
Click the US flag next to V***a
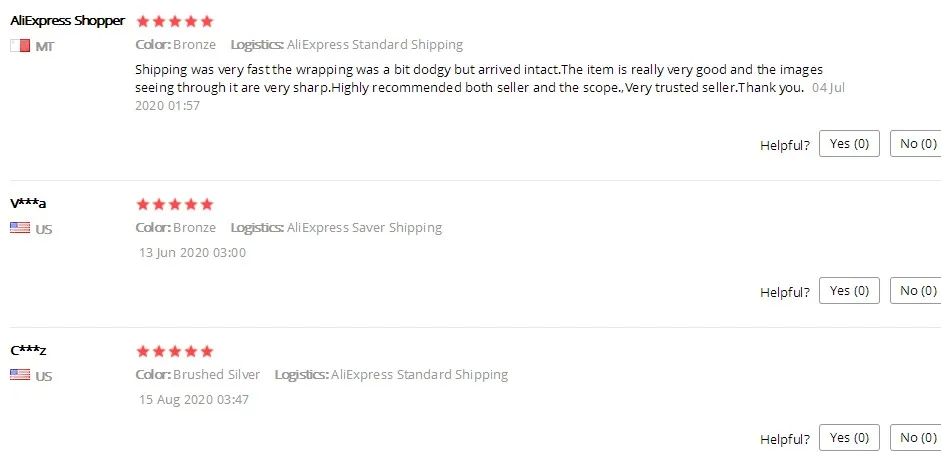(x=20, y=229)
